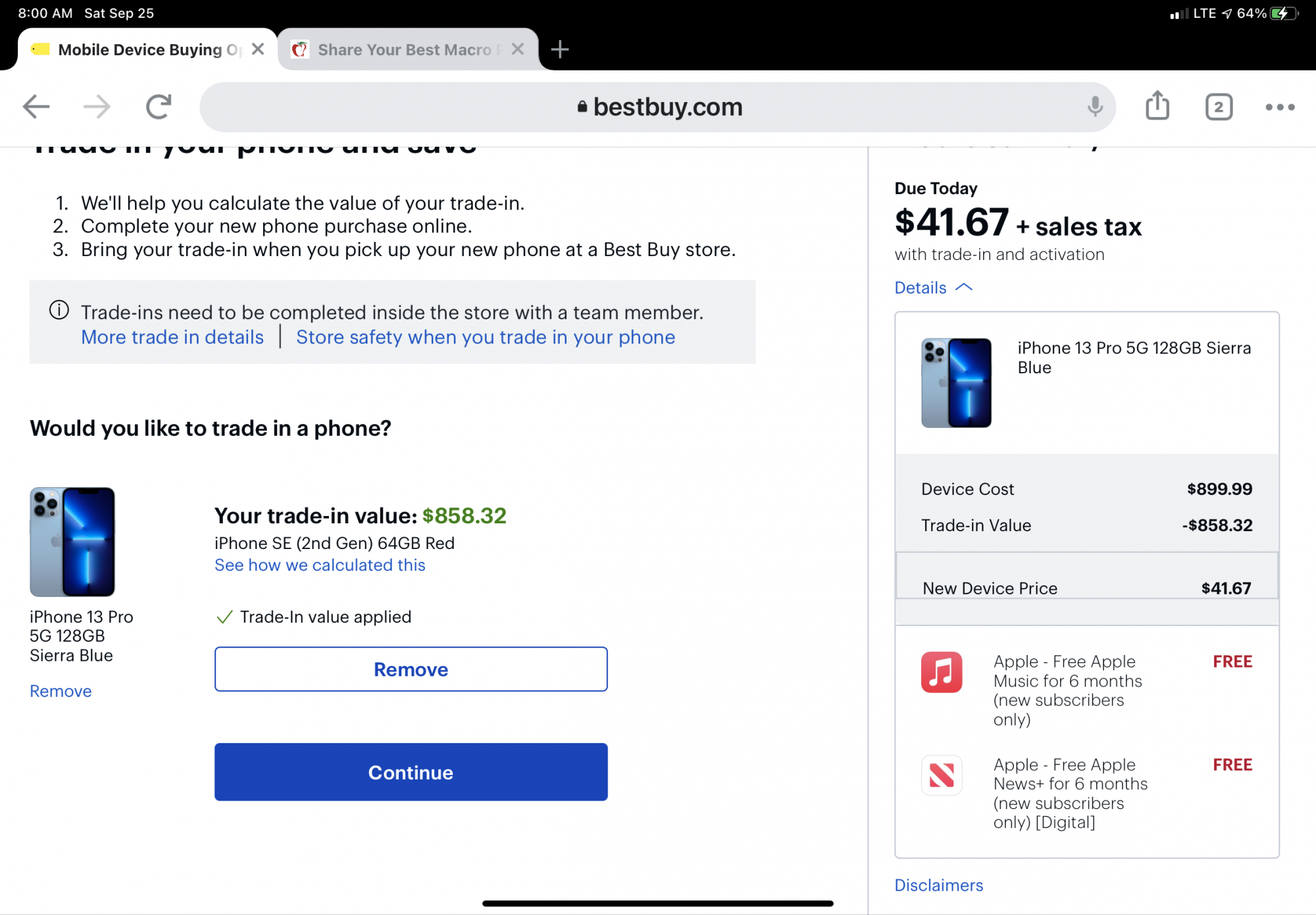Click the Trade-in Value -$858.32 amount

pyautogui.click(x=1217, y=525)
